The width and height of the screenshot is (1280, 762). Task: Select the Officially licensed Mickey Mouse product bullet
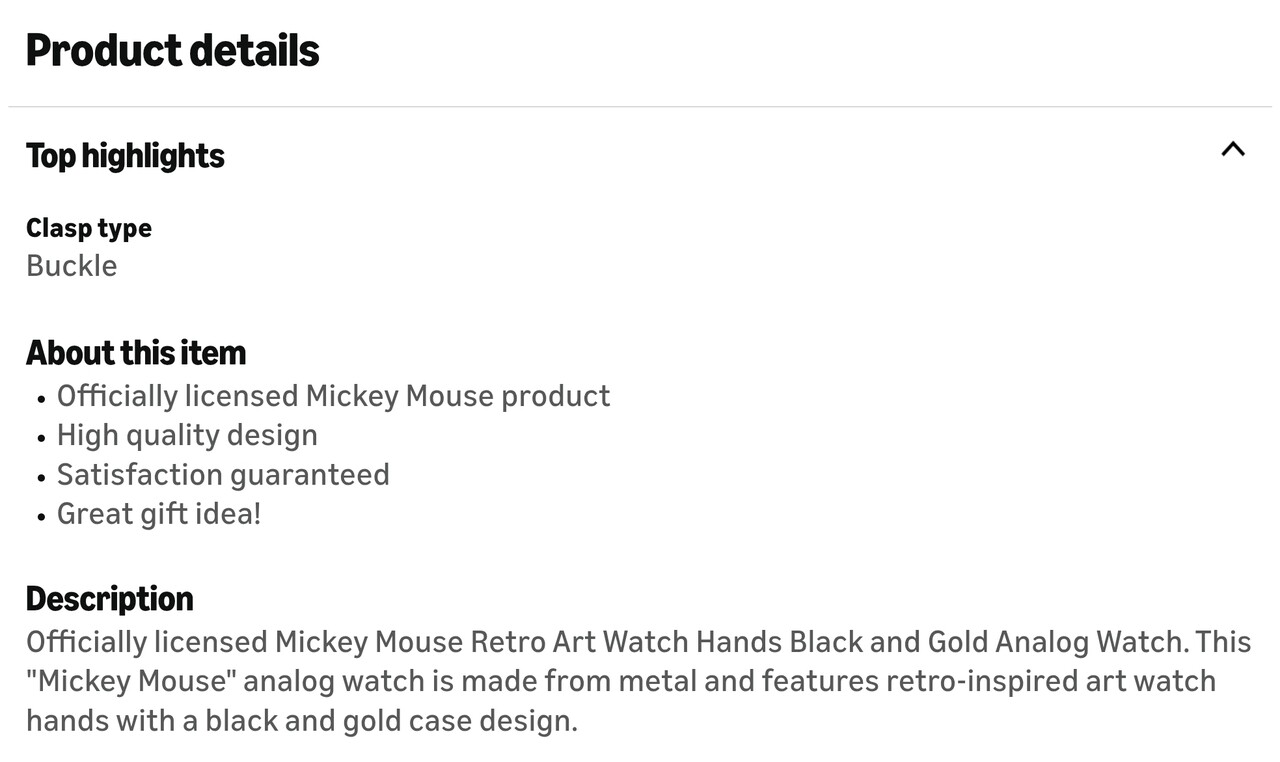coord(333,396)
